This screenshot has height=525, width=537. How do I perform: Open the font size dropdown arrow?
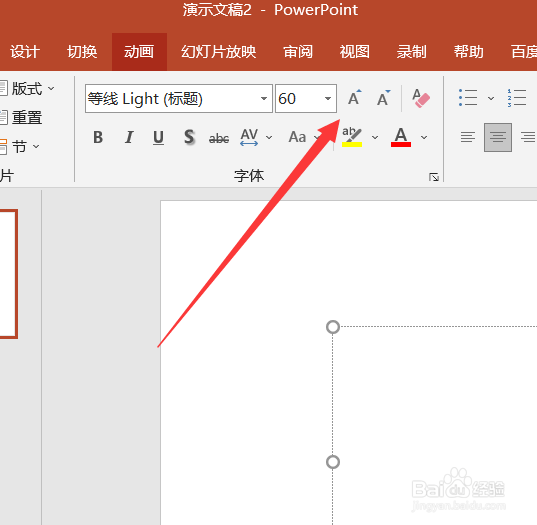click(x=328, y=99)
